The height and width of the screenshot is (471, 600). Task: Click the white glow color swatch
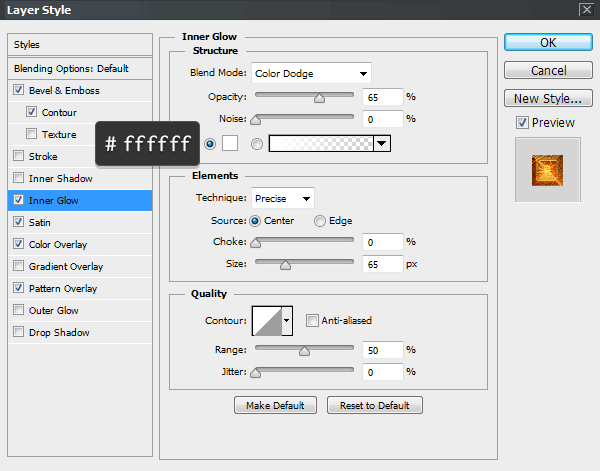coord(229,144)
